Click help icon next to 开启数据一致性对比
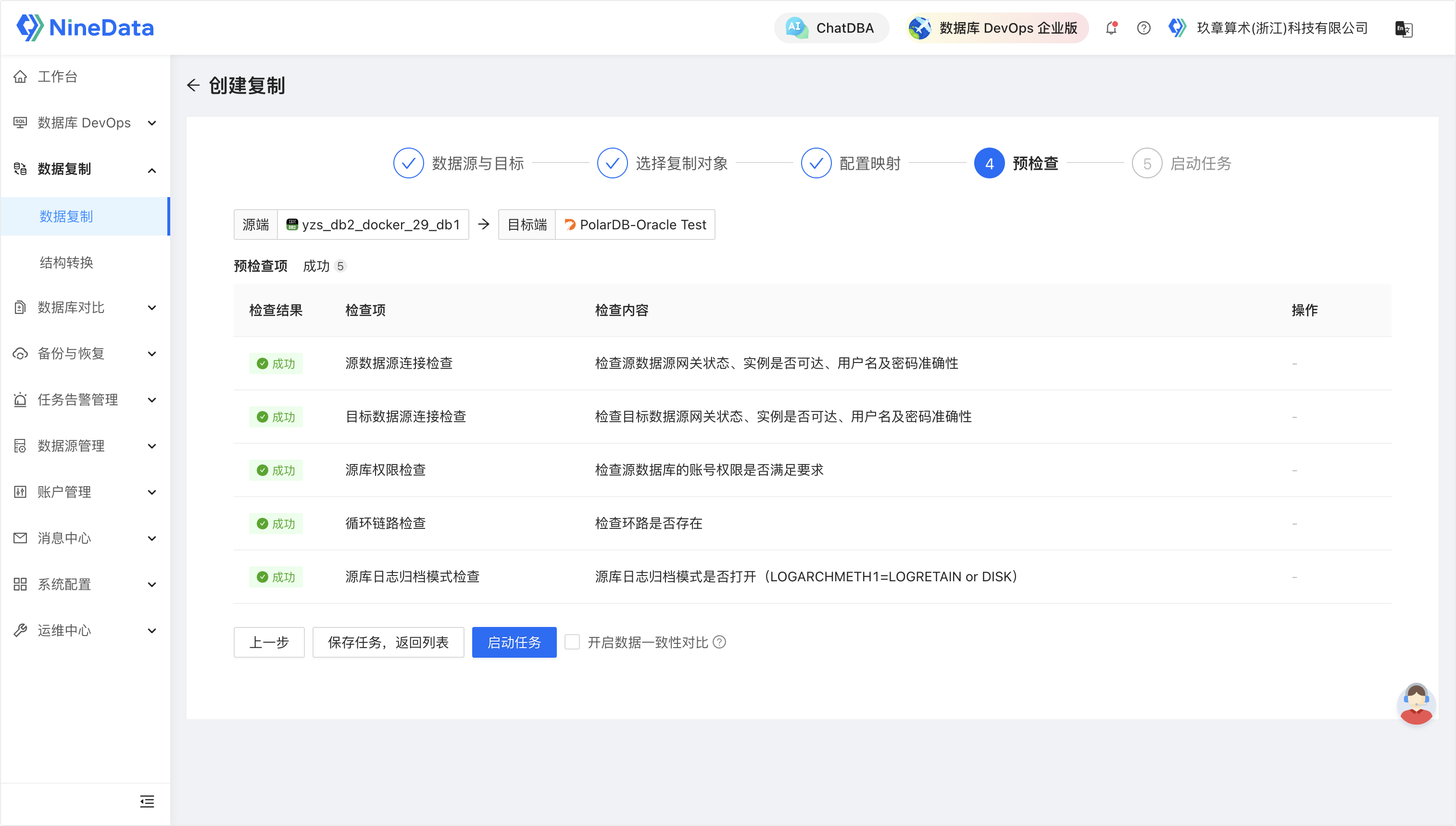 pos(720,642)
